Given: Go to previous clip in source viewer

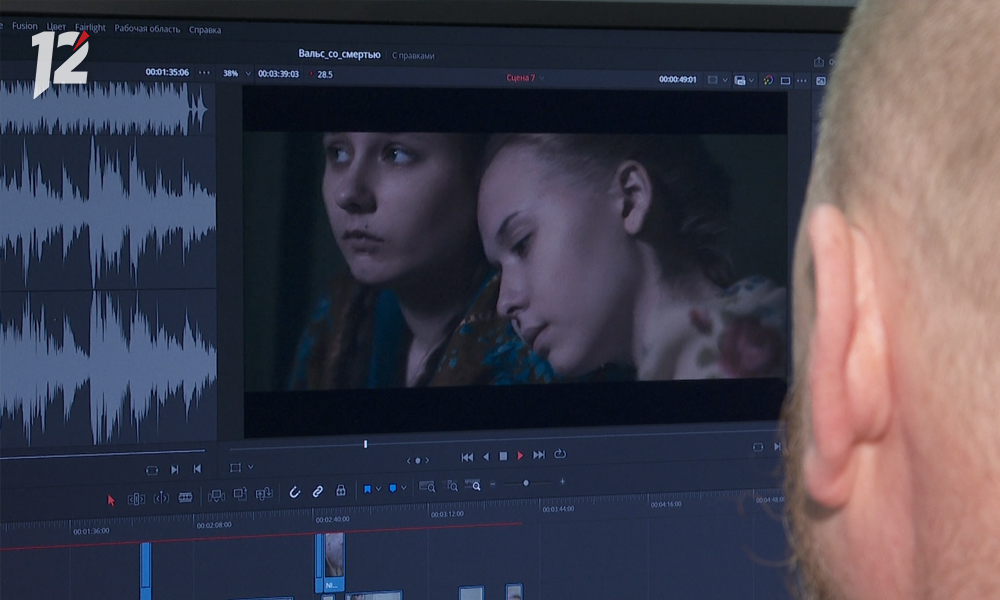Looking at the screenshot, I should tap(197, 469).
